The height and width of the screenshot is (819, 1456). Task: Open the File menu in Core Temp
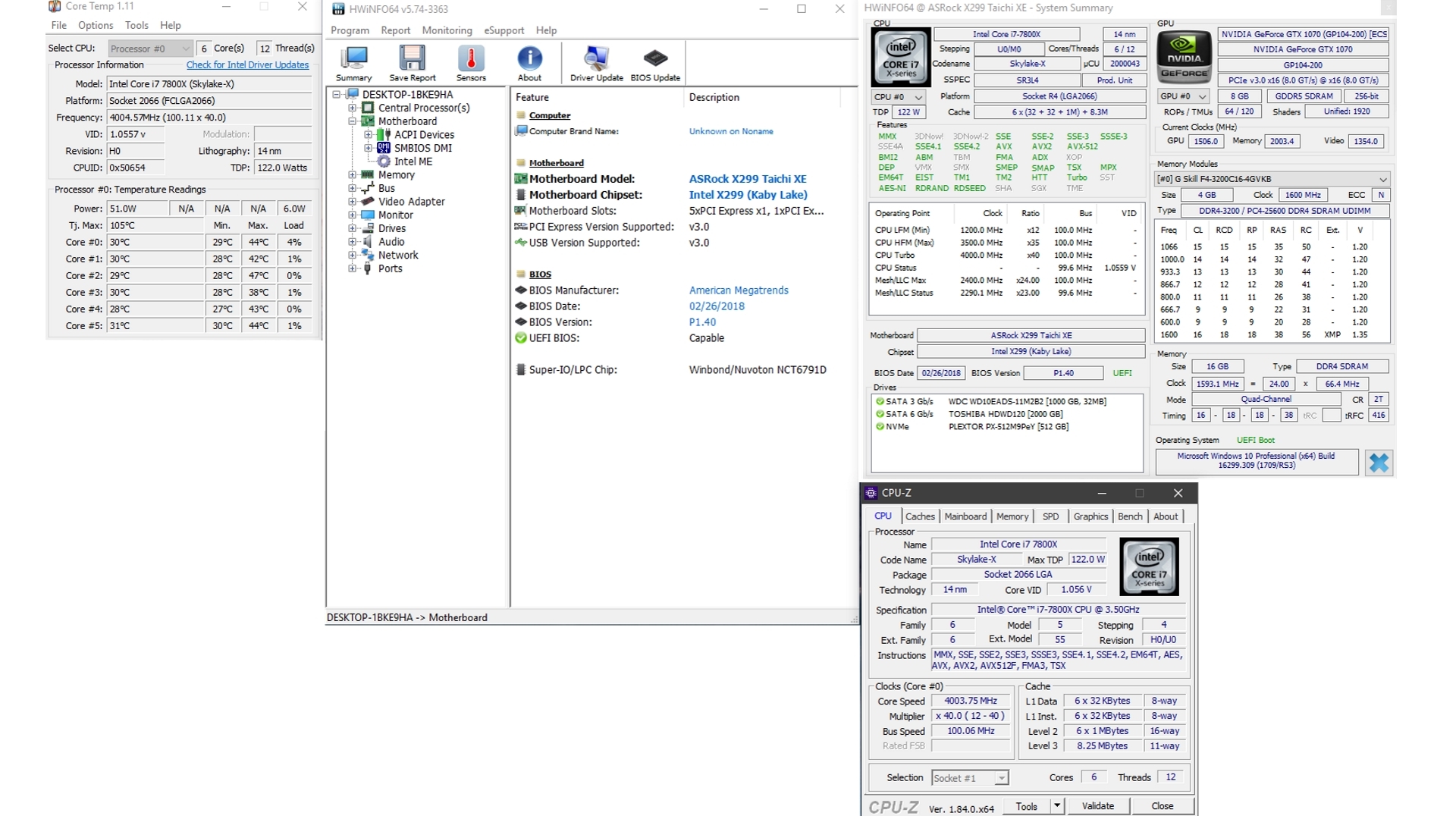coord(59,25)
